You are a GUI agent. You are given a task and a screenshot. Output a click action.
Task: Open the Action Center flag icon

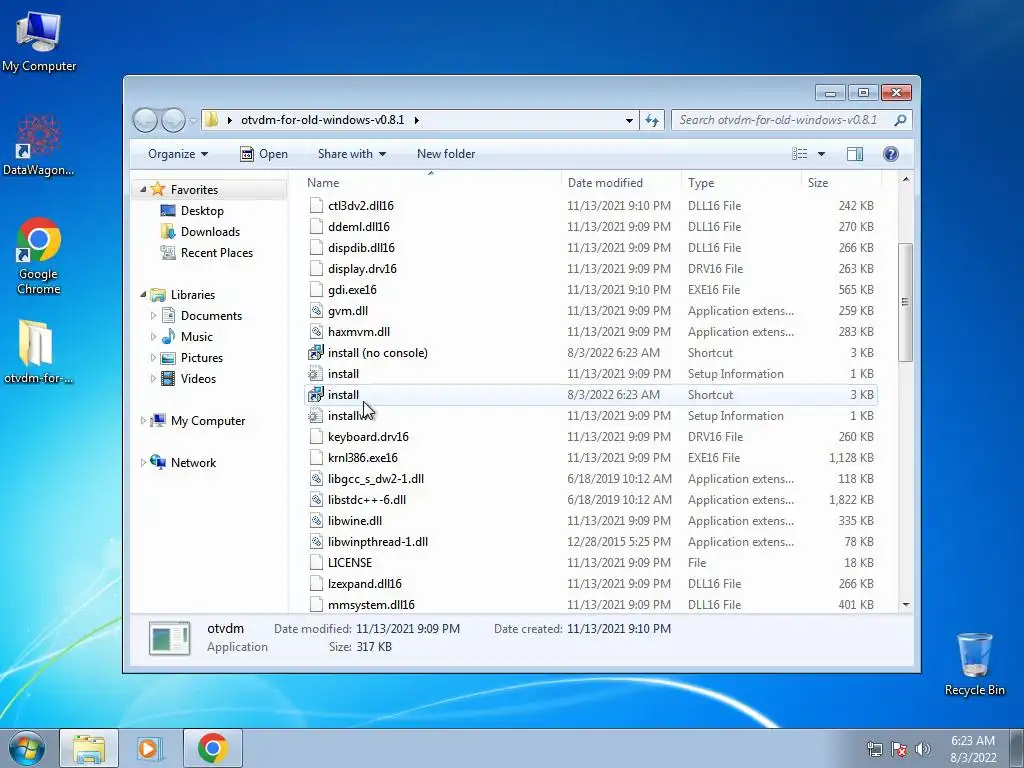[x=899, y=749]
